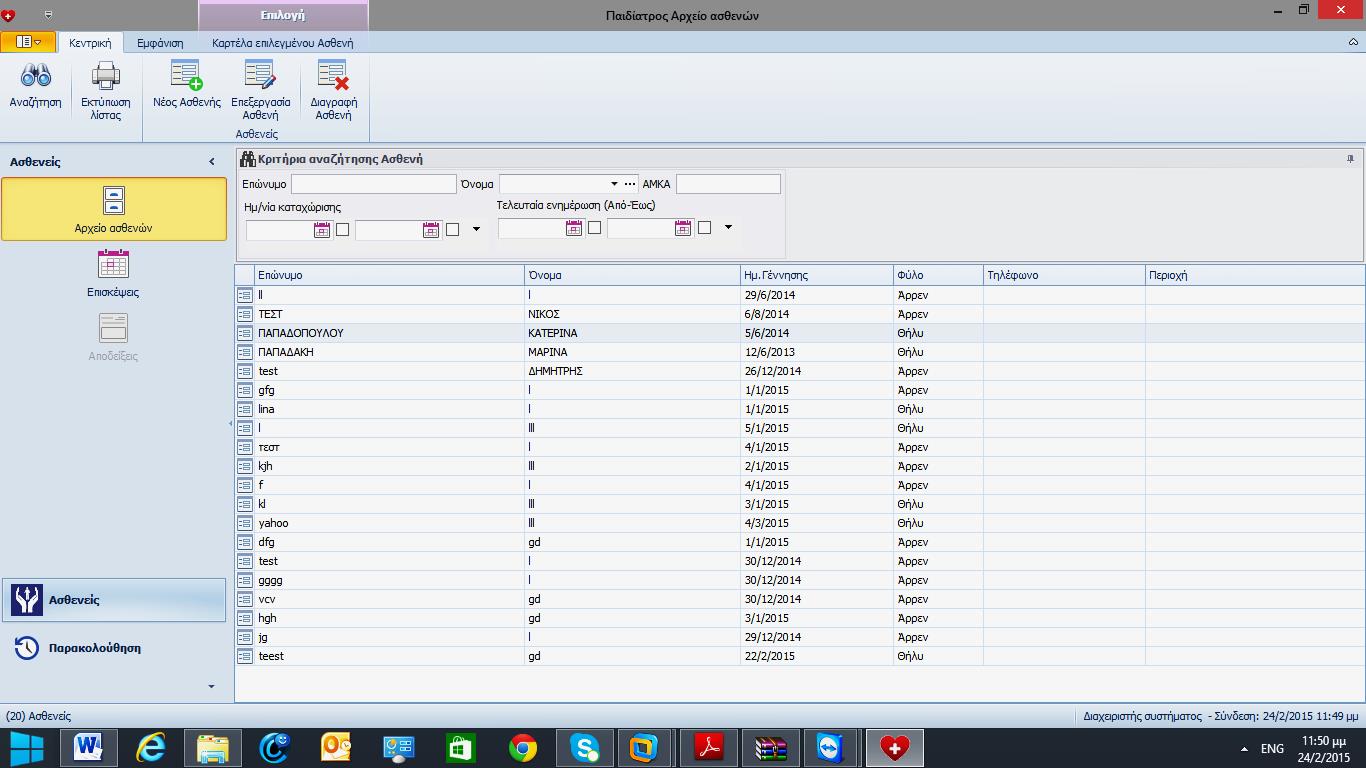Viewport: 1366px width, 768px height.
Task: Pin the search criteria panel
Action: tap(1350, 159)
